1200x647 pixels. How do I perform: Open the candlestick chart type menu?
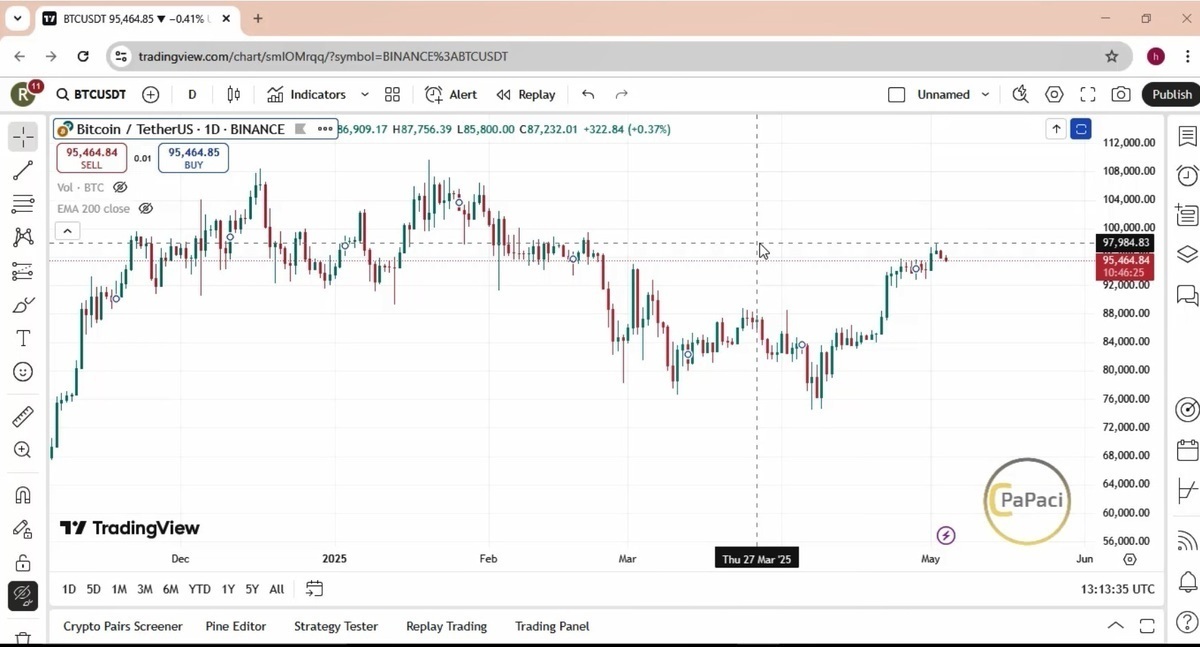click(x=234, y=95)
